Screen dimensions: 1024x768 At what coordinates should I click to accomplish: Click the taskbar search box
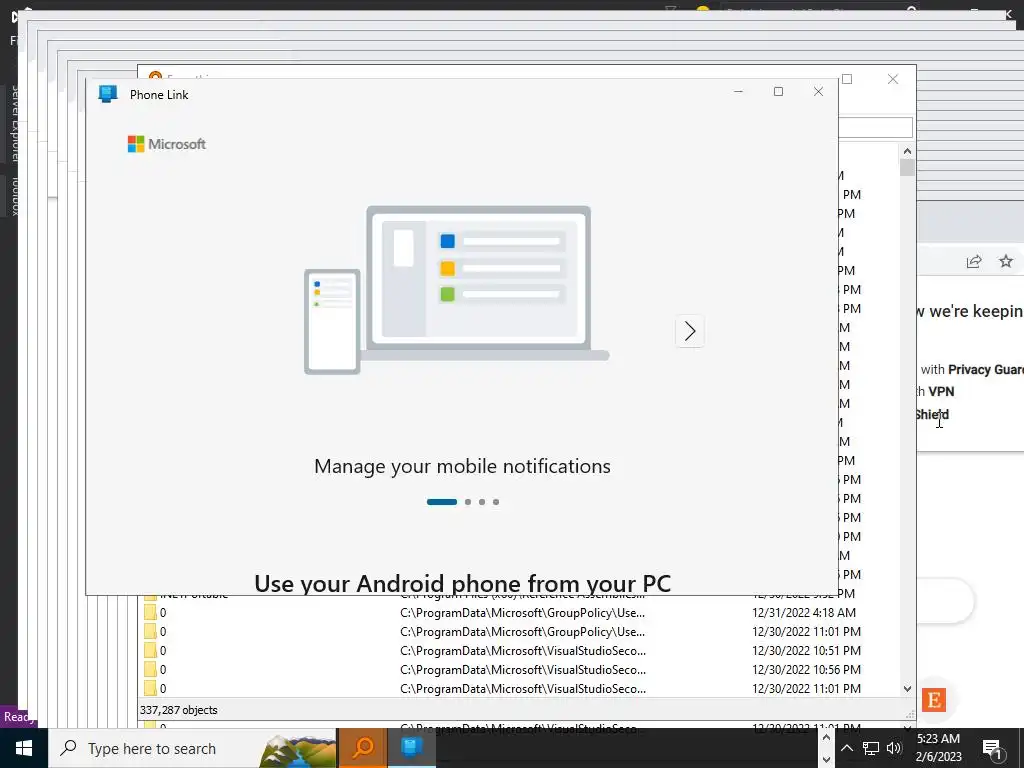click(x=193, y=748)
